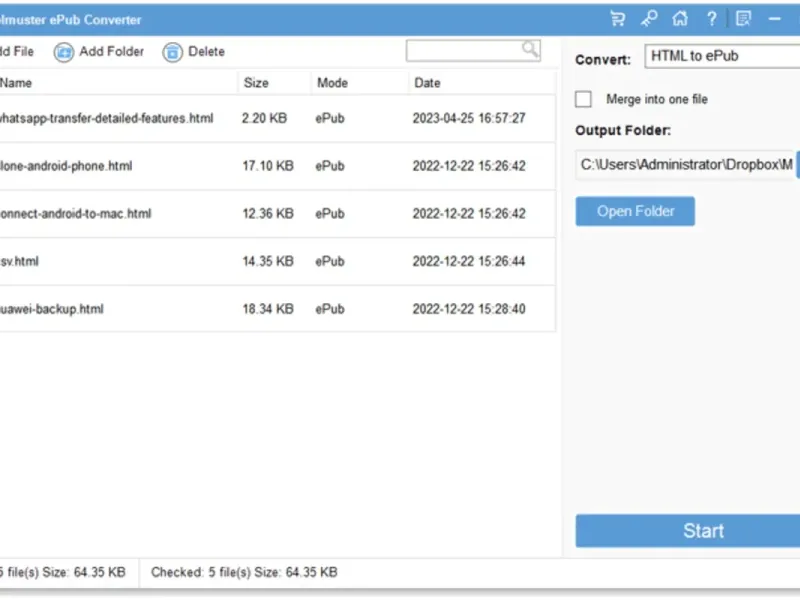Screen dimensions: 800x600
Task: Minimize the ePub Converter window
Action: 774,19
